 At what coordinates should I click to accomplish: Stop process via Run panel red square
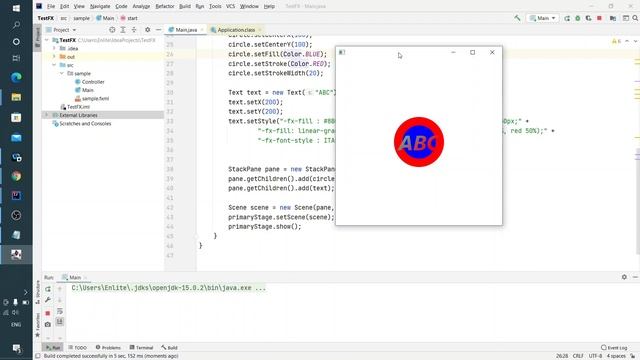tap(48, 313)
